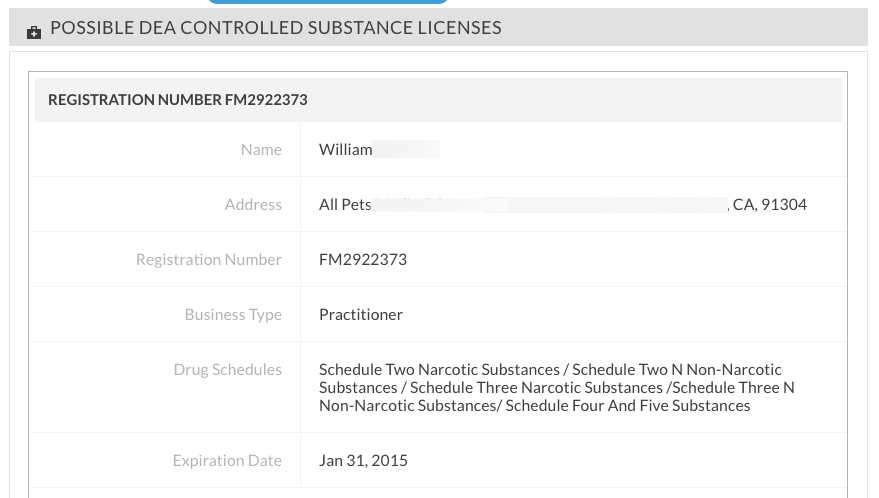Select the Jan 31, 2015 expiration value
This screenshot has height=498, width=879.
[363, 460]
